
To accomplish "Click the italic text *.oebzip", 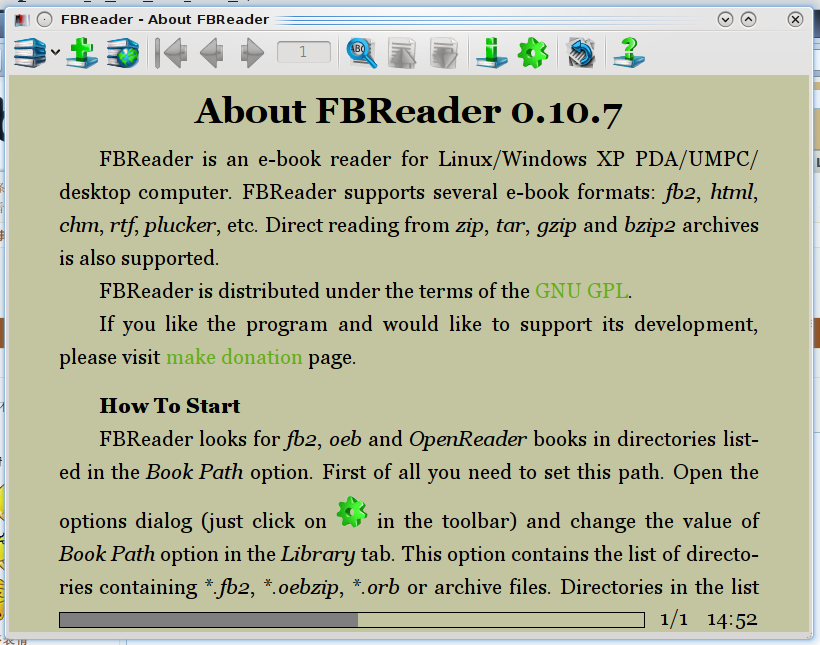I will [x=301, y=587].
